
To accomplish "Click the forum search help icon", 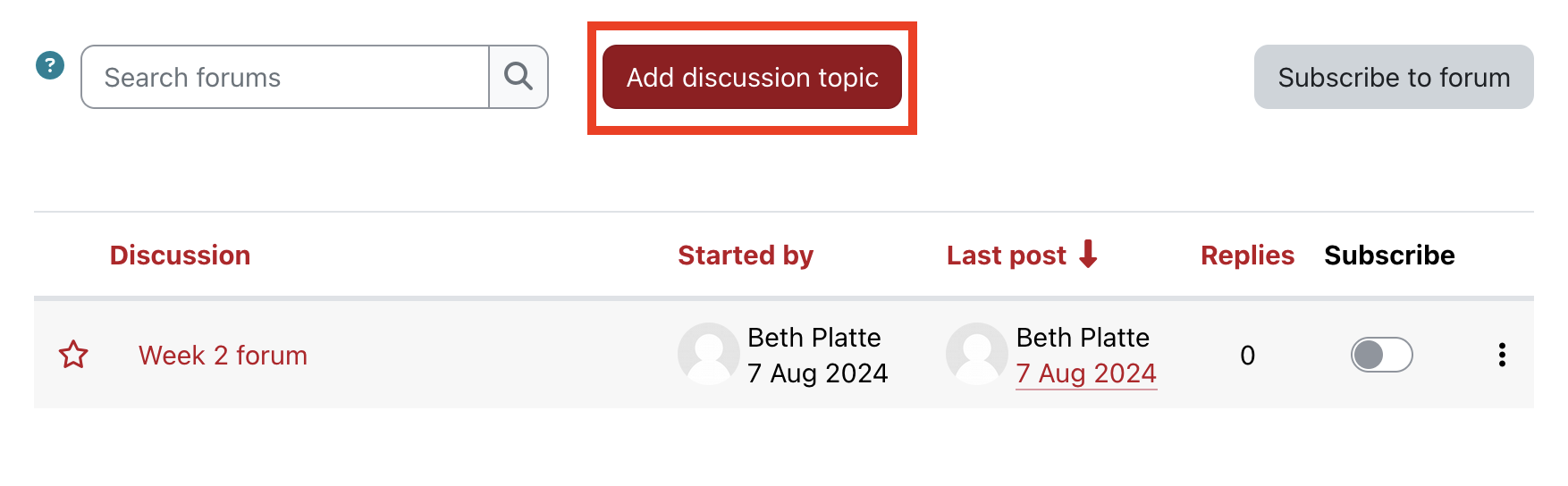I will click(x=50, y=65).
